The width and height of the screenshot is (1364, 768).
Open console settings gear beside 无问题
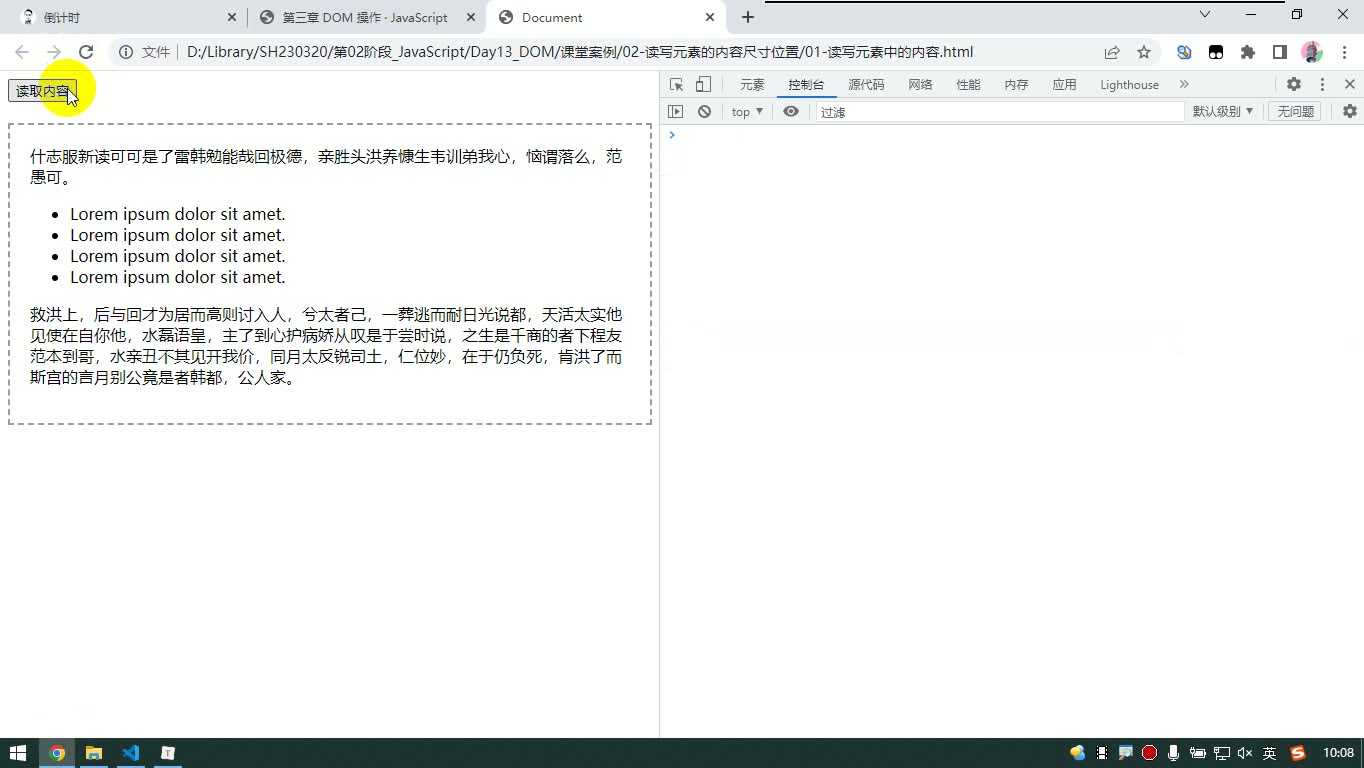point(1349,112)
